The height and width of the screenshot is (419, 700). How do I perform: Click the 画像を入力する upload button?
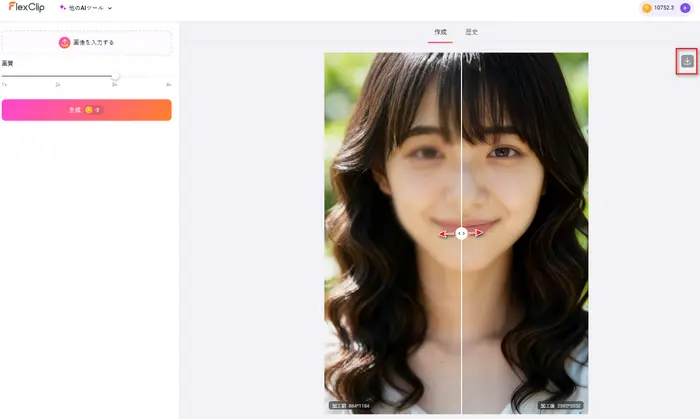pos(87,42)
